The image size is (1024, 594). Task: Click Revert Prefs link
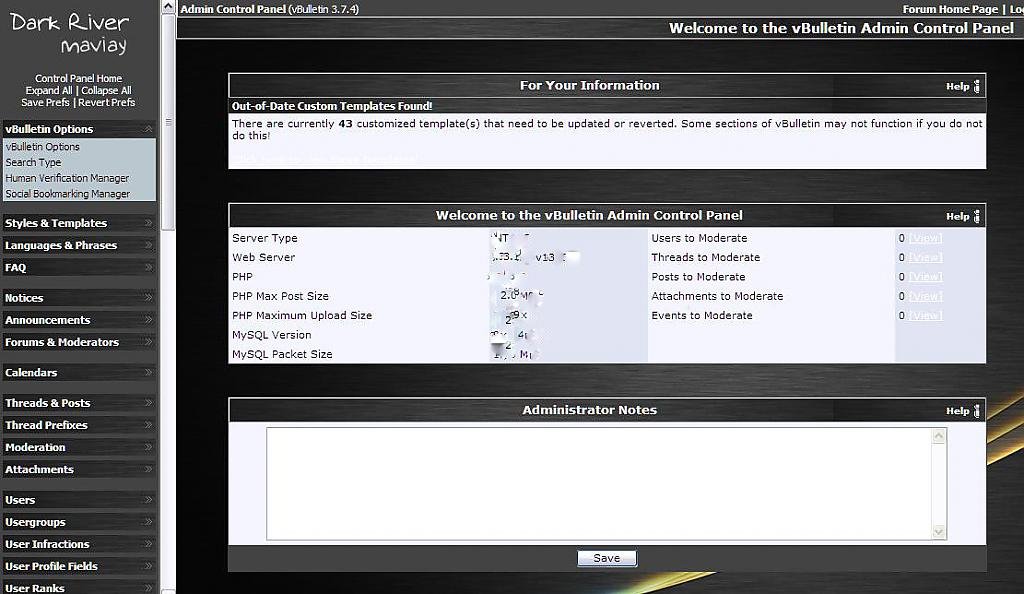(106, 102)
